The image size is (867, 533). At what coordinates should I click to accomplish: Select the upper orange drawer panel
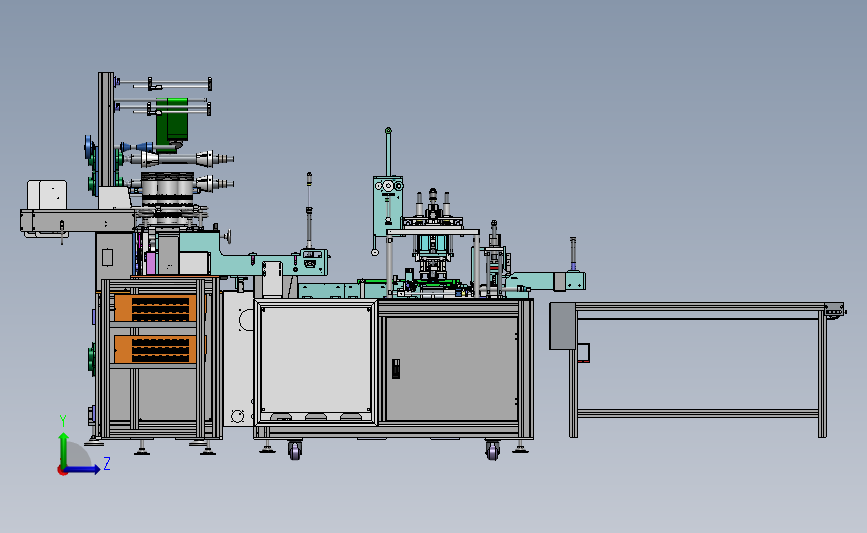click(x=155, y=308)
